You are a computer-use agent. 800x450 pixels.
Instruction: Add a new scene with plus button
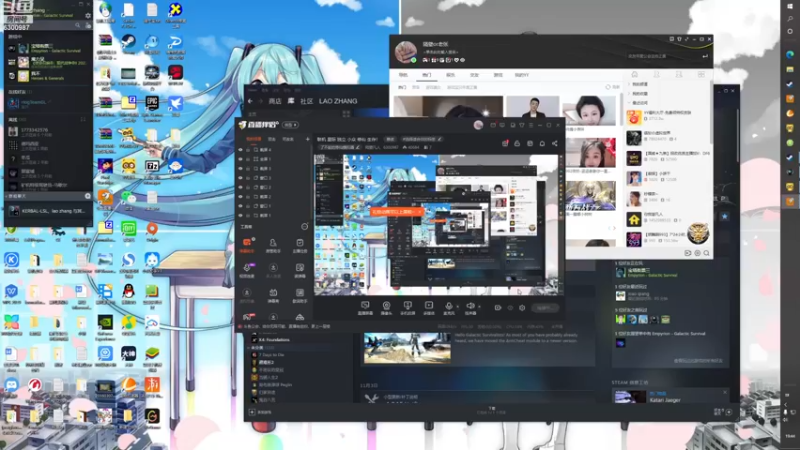(307, 139)
